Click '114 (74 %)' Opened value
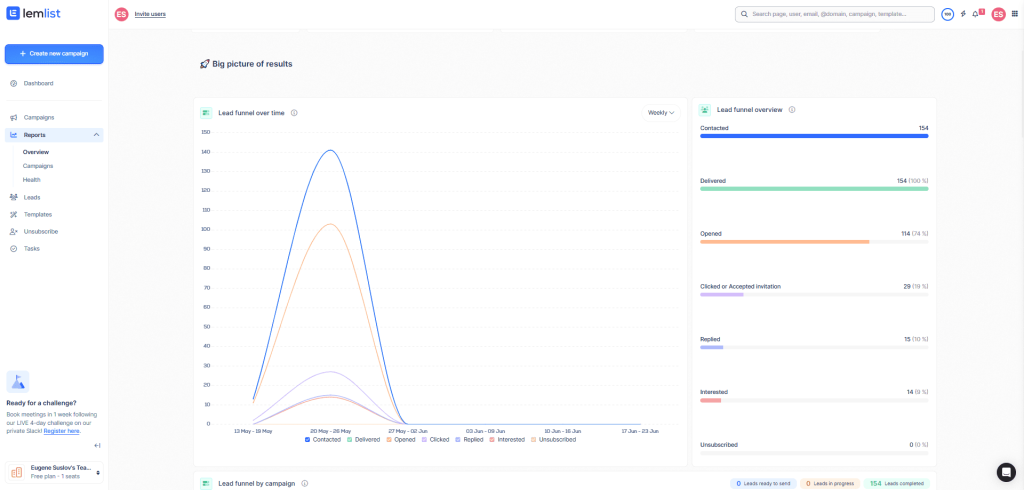 pyautogui.click(x=914, y=233)
